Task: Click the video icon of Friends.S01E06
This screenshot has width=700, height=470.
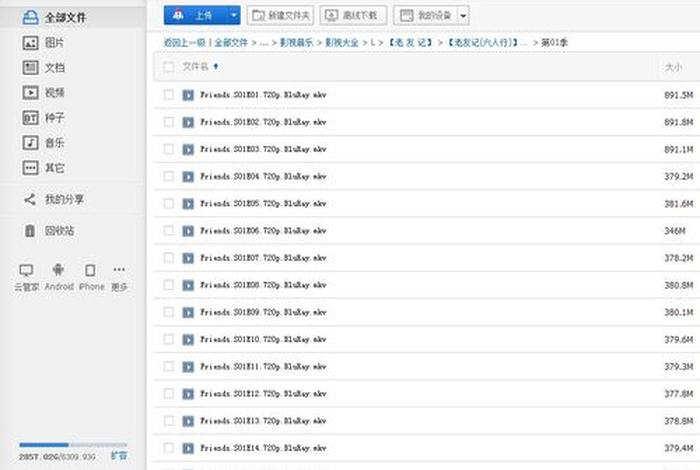Action: pyautogui.click(x=188, y=231)
